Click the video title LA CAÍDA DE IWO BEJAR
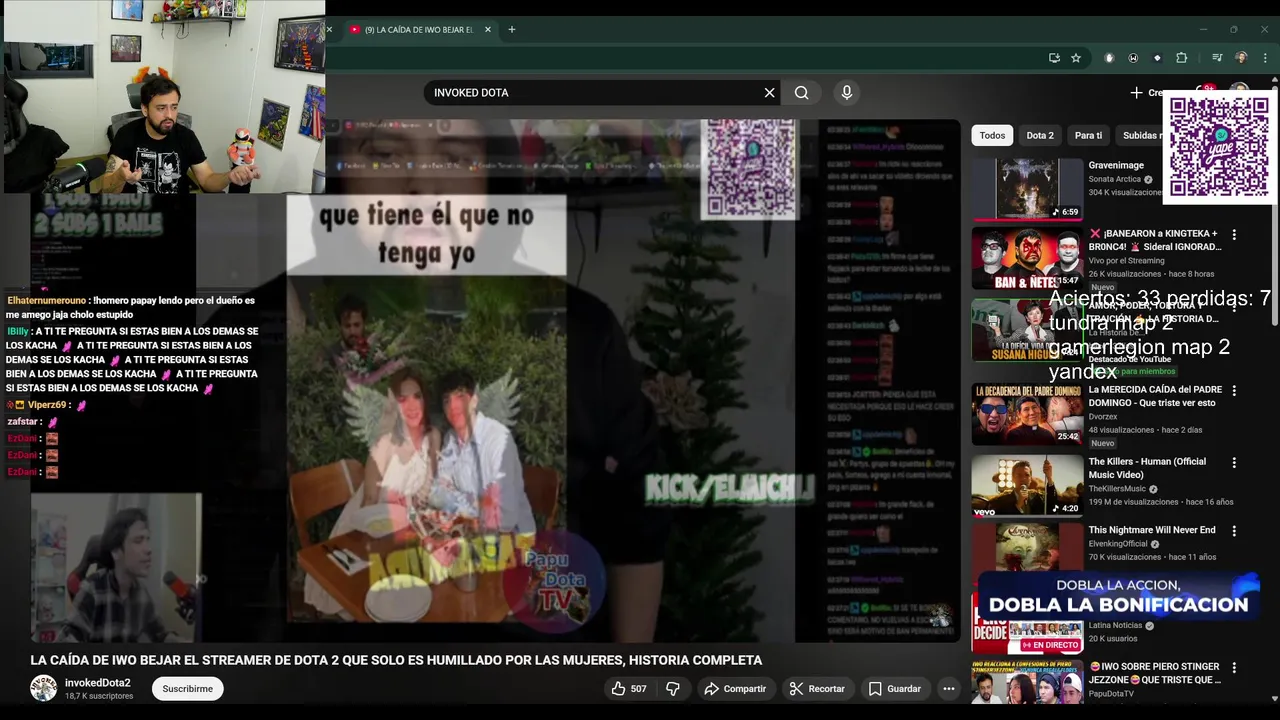 (396, 660)
